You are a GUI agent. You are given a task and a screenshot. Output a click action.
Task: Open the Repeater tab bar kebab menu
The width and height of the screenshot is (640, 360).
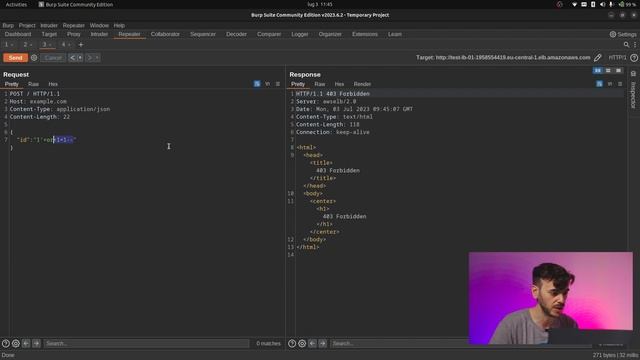click(x=635, y=44)
